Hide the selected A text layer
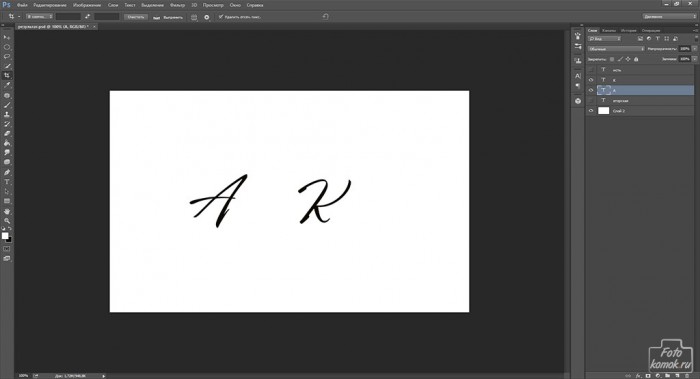 (x=591, y=90)
